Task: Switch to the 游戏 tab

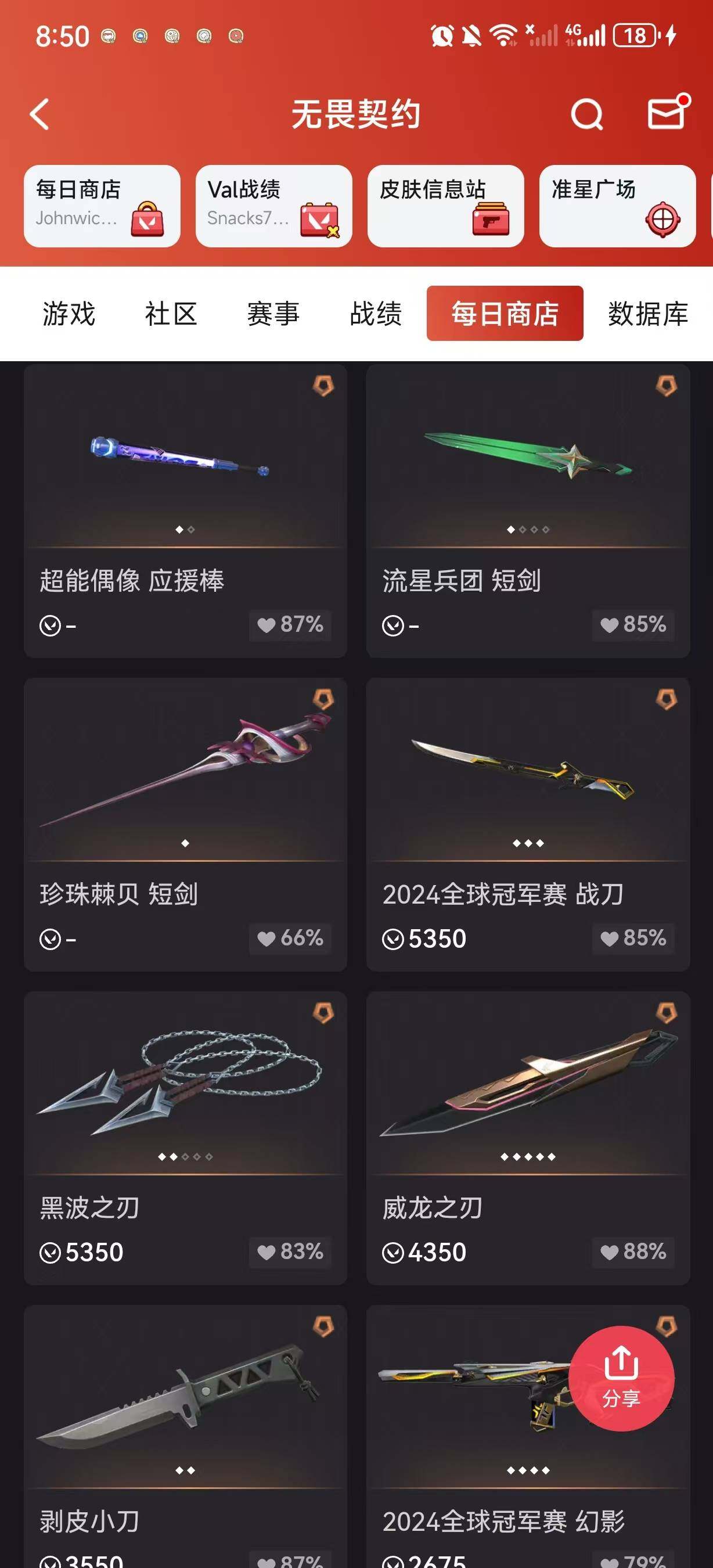Action: pos(69,314)
